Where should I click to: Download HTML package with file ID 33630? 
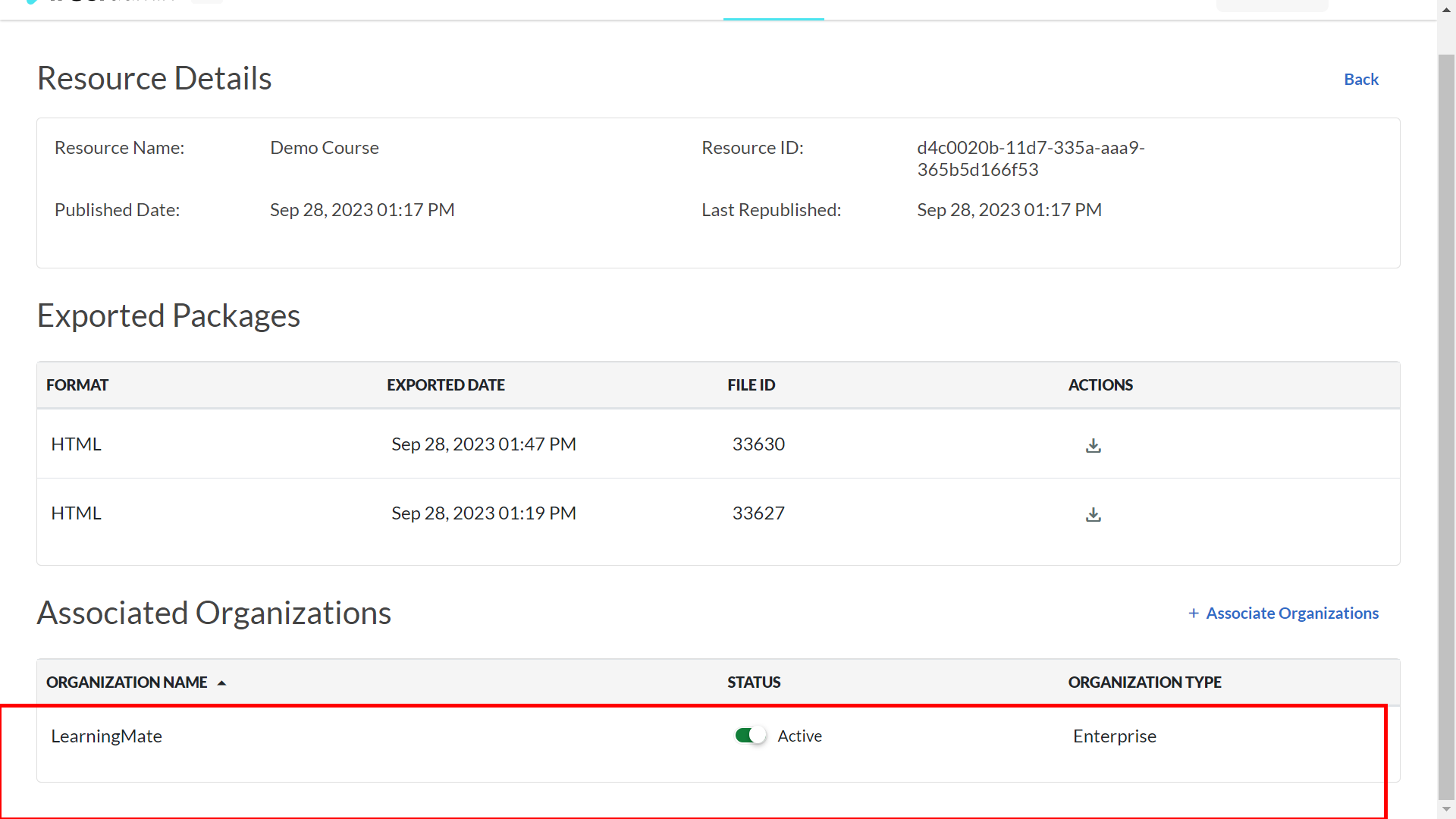pyautogui.click(x=1093, y=445)
